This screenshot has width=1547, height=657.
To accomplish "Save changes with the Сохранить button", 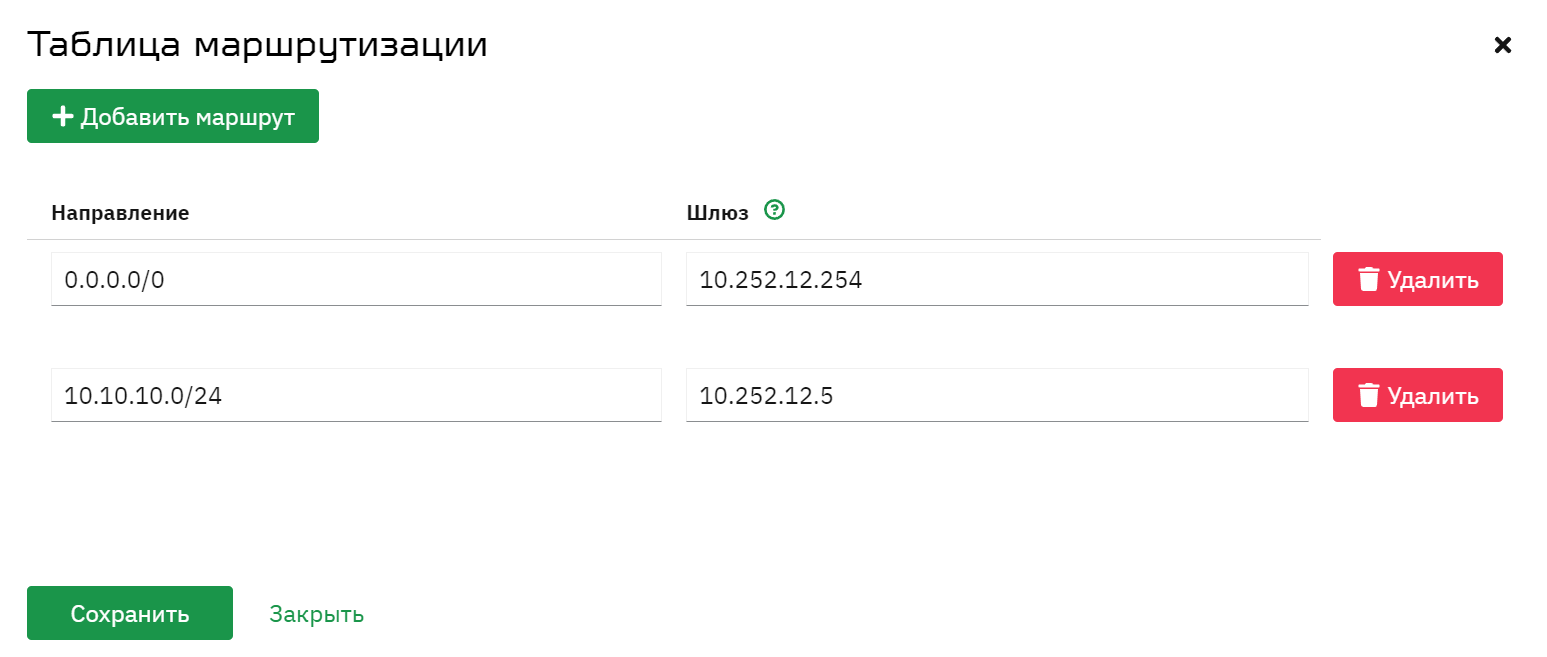I will click(x=130, y=613).
